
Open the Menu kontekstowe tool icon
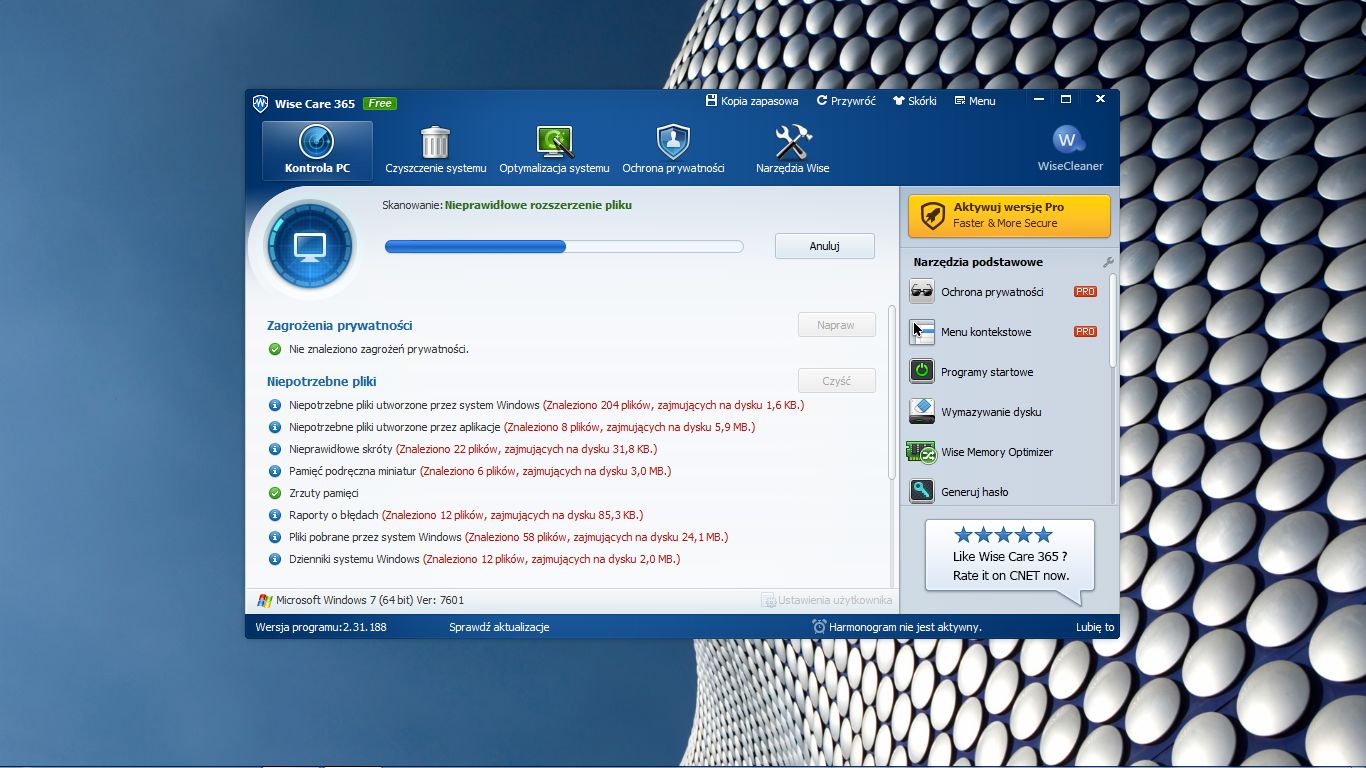point(922,332)
